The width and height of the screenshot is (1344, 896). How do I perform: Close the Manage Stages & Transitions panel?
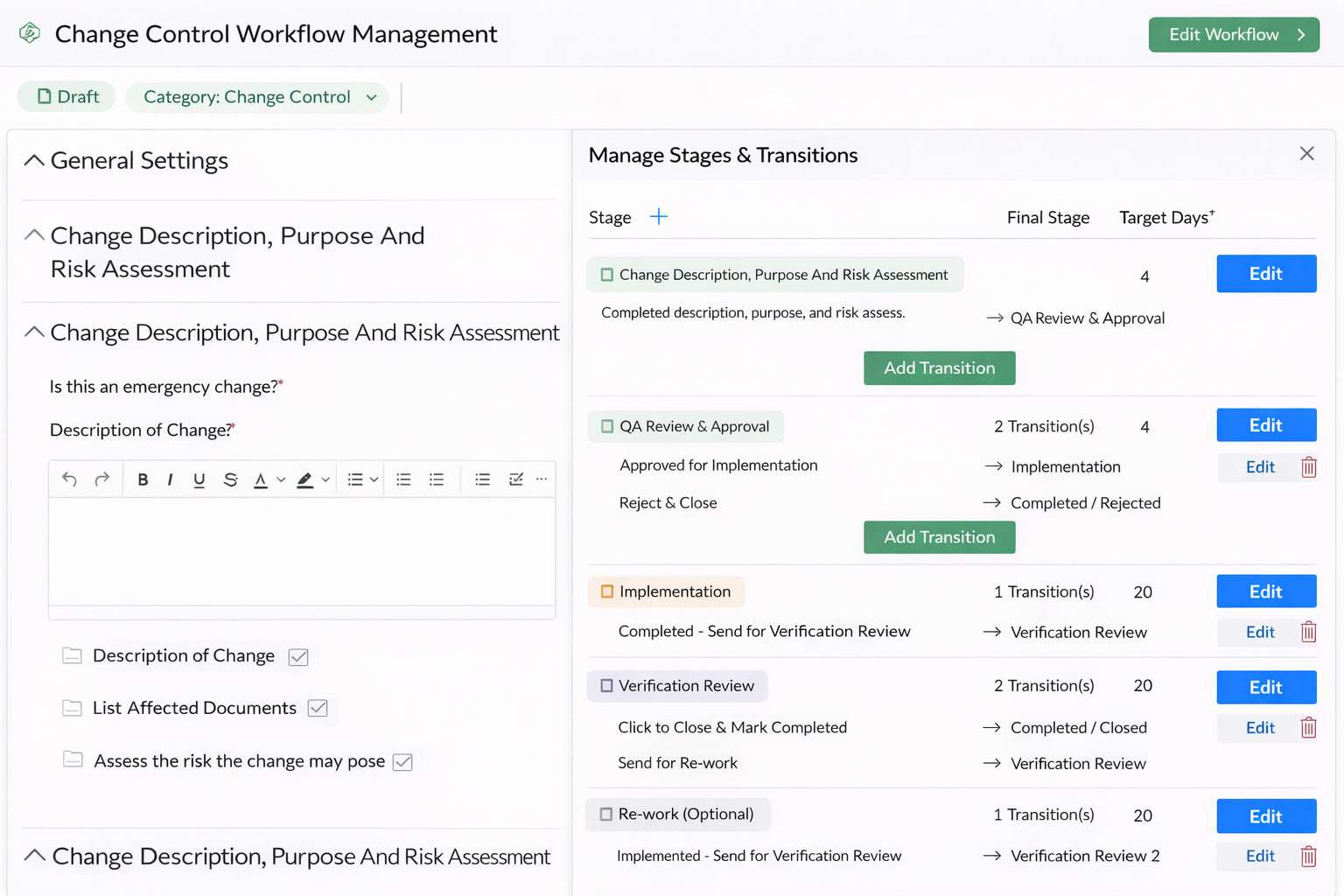tap(1306, 153)
